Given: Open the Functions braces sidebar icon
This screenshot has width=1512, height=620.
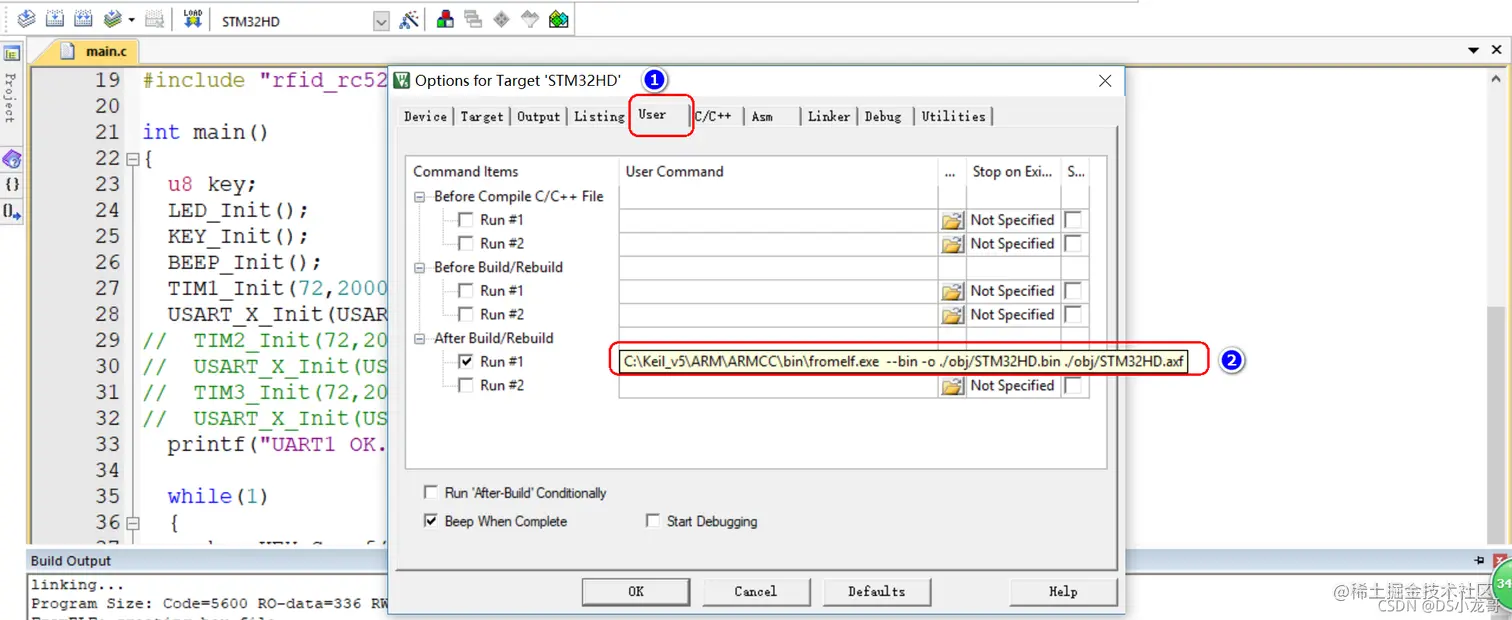Looking at the screenshot, I should click(12, 184).
